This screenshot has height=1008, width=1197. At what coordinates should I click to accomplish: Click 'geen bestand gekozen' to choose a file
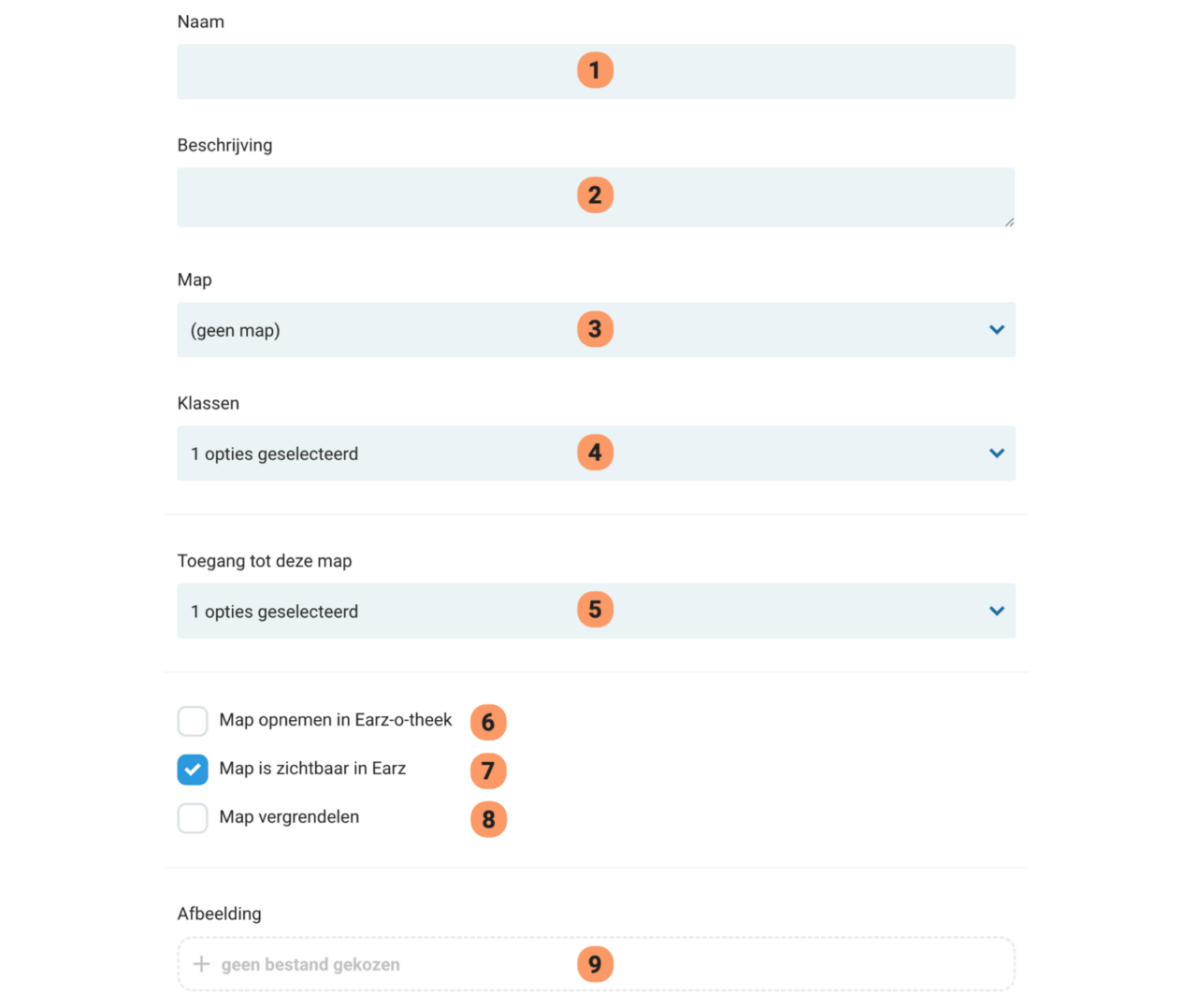point(310,964)
